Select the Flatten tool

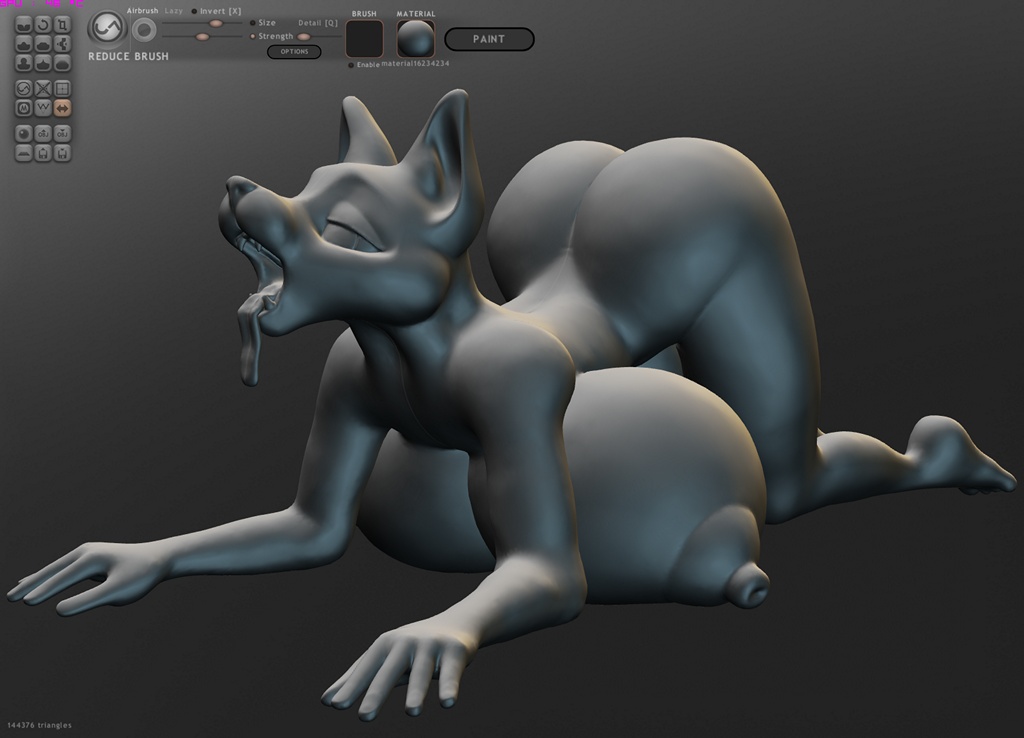pyautogui.click(x=43, y=44)
